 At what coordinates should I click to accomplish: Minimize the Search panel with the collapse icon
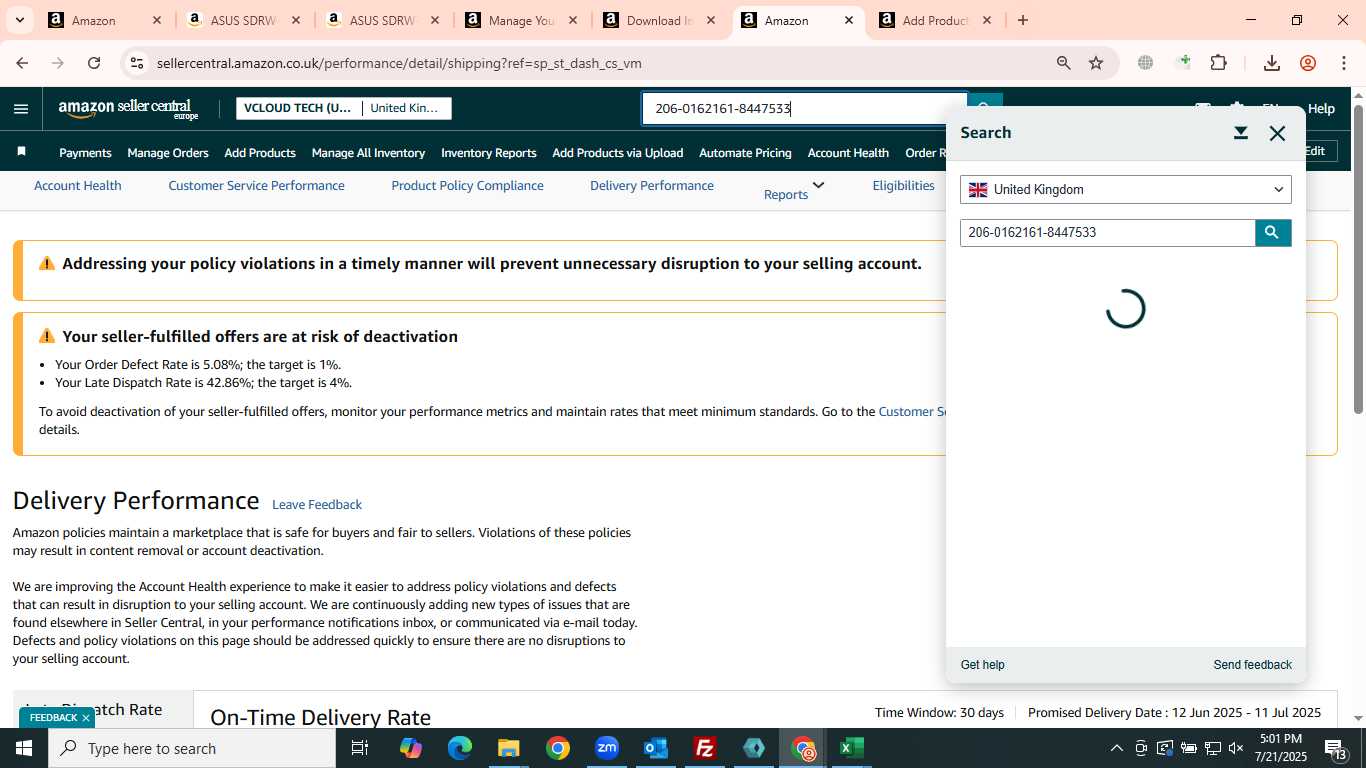pos(1240,133)
